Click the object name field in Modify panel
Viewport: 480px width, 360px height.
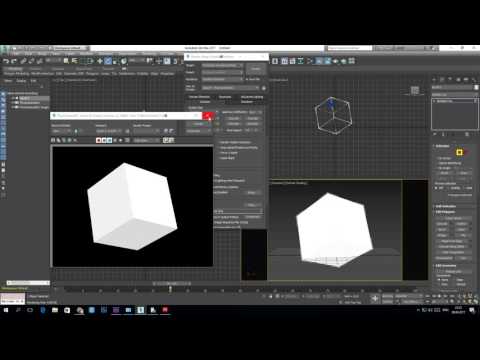point(452,87)
